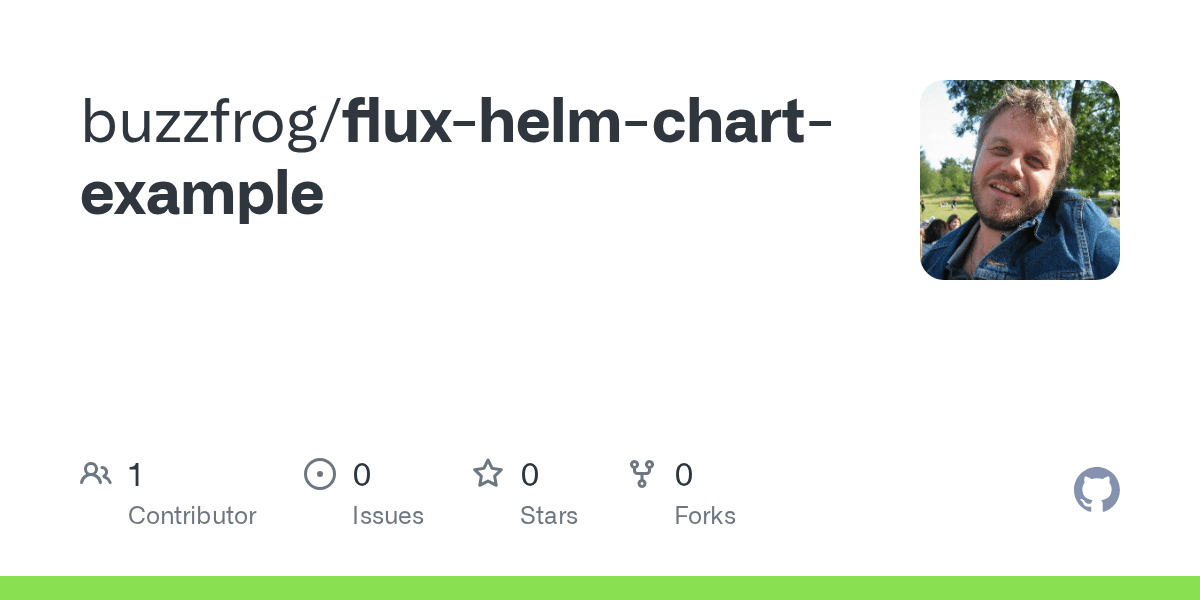Image resolution: width=1200 pixels, height=600 pixels.
Task: Click the star icon
Action: click(488, 473)
